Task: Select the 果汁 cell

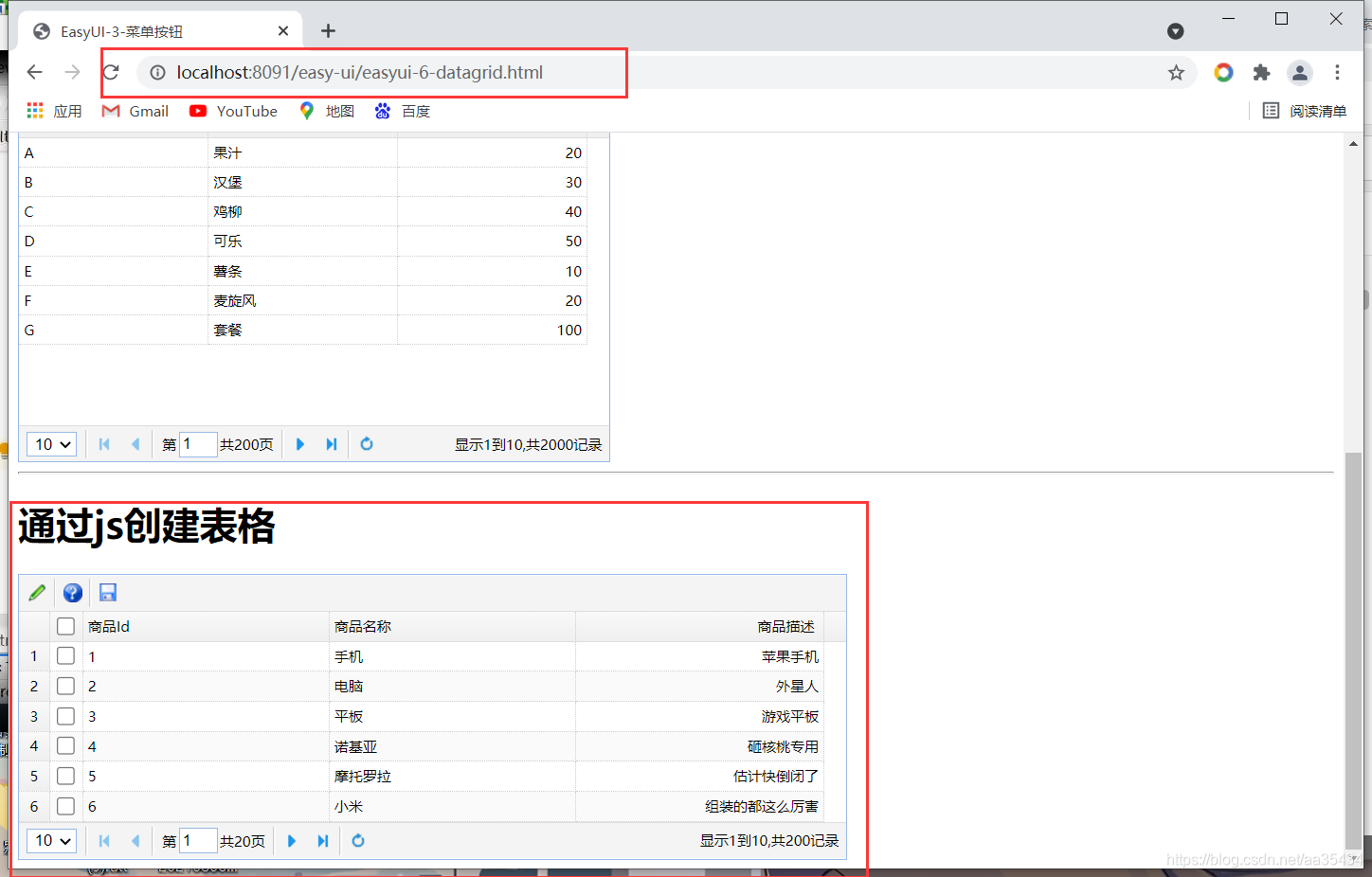Action: click(x=302, y=152)
